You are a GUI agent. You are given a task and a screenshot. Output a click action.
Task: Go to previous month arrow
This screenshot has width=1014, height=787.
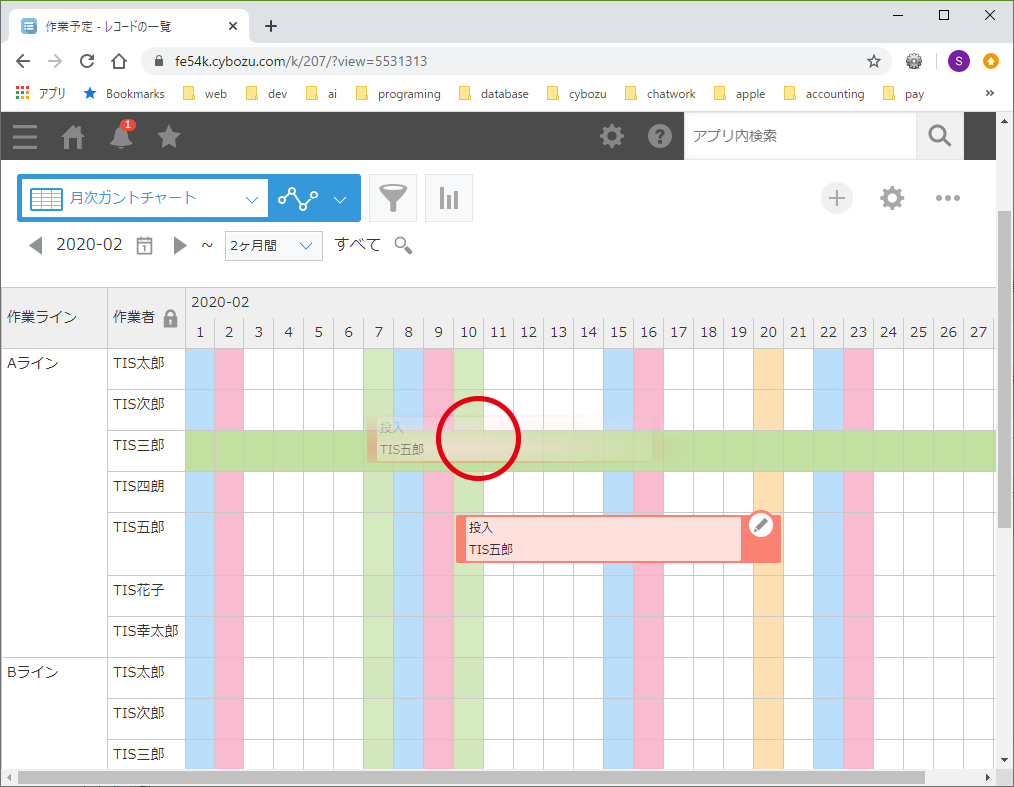pyautogui.click(x=36, y=245)
